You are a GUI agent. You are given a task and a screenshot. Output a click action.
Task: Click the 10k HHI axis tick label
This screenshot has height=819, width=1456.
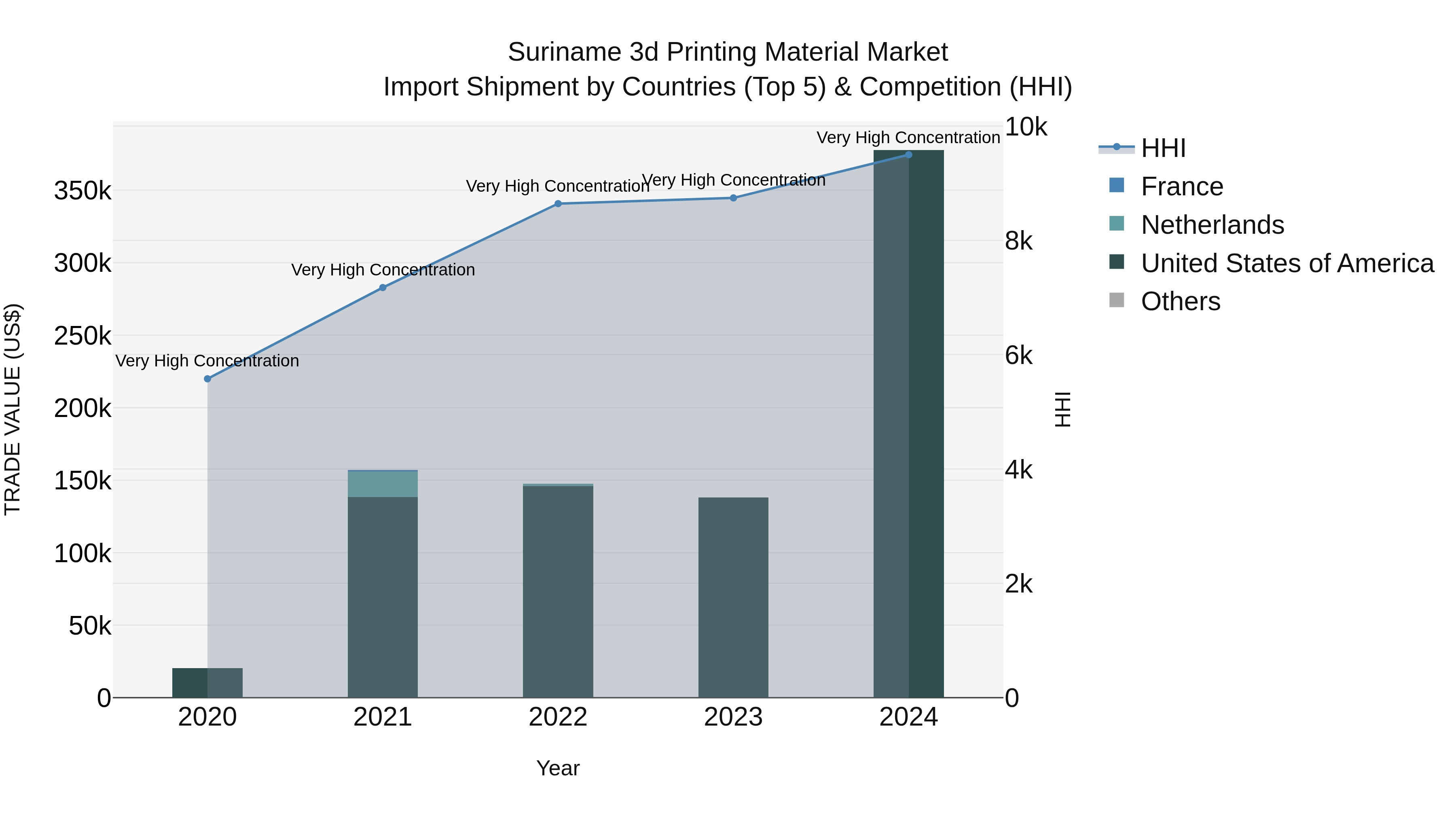[1026, 127]
